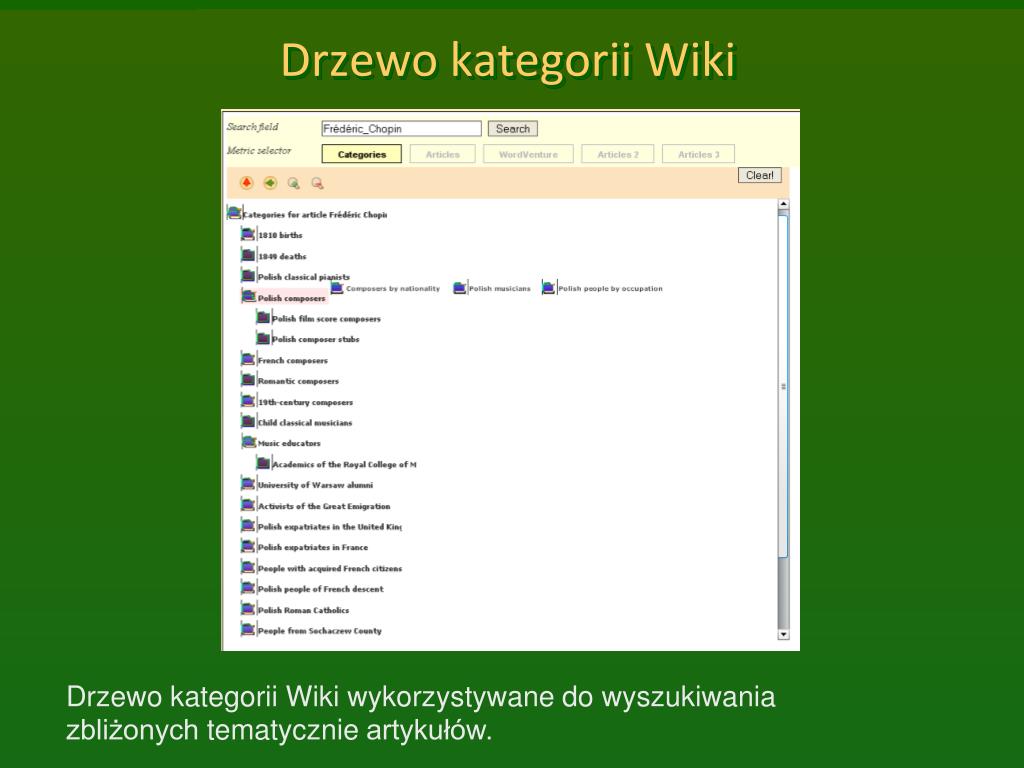
Task: Click folder icon of Polish film score composers
Action: point(263,317)
